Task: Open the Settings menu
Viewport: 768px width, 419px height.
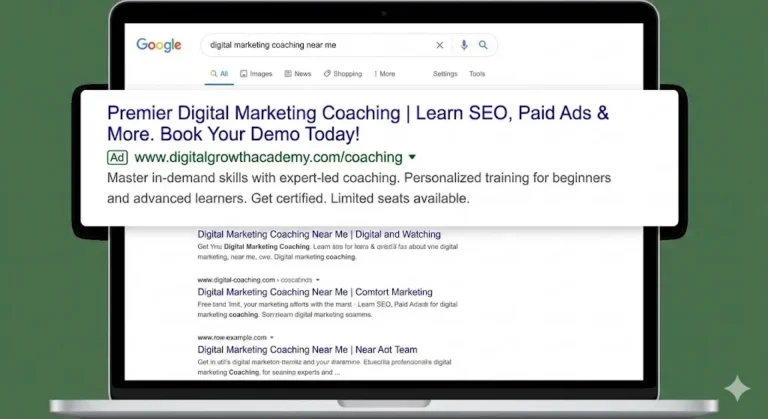Action: pyautogui.click(x=445, y=74)
